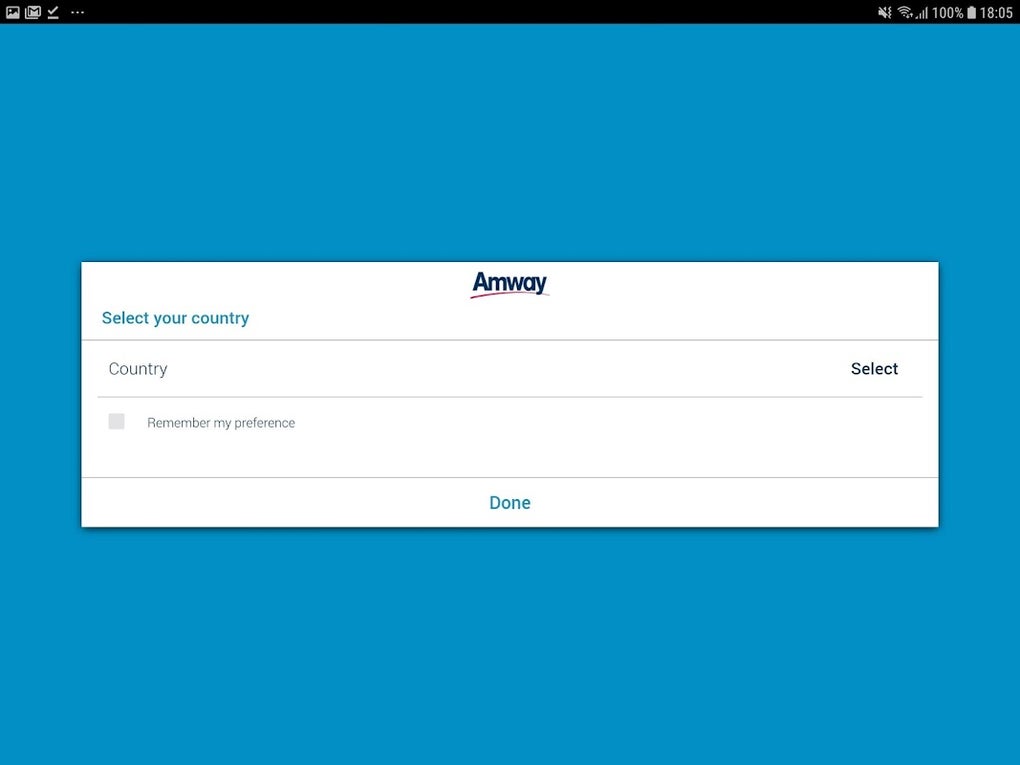The height and width of the screenshot is (765, 1020).
Task: Tap the Amway logo
Action: click(x=509, y=283)
